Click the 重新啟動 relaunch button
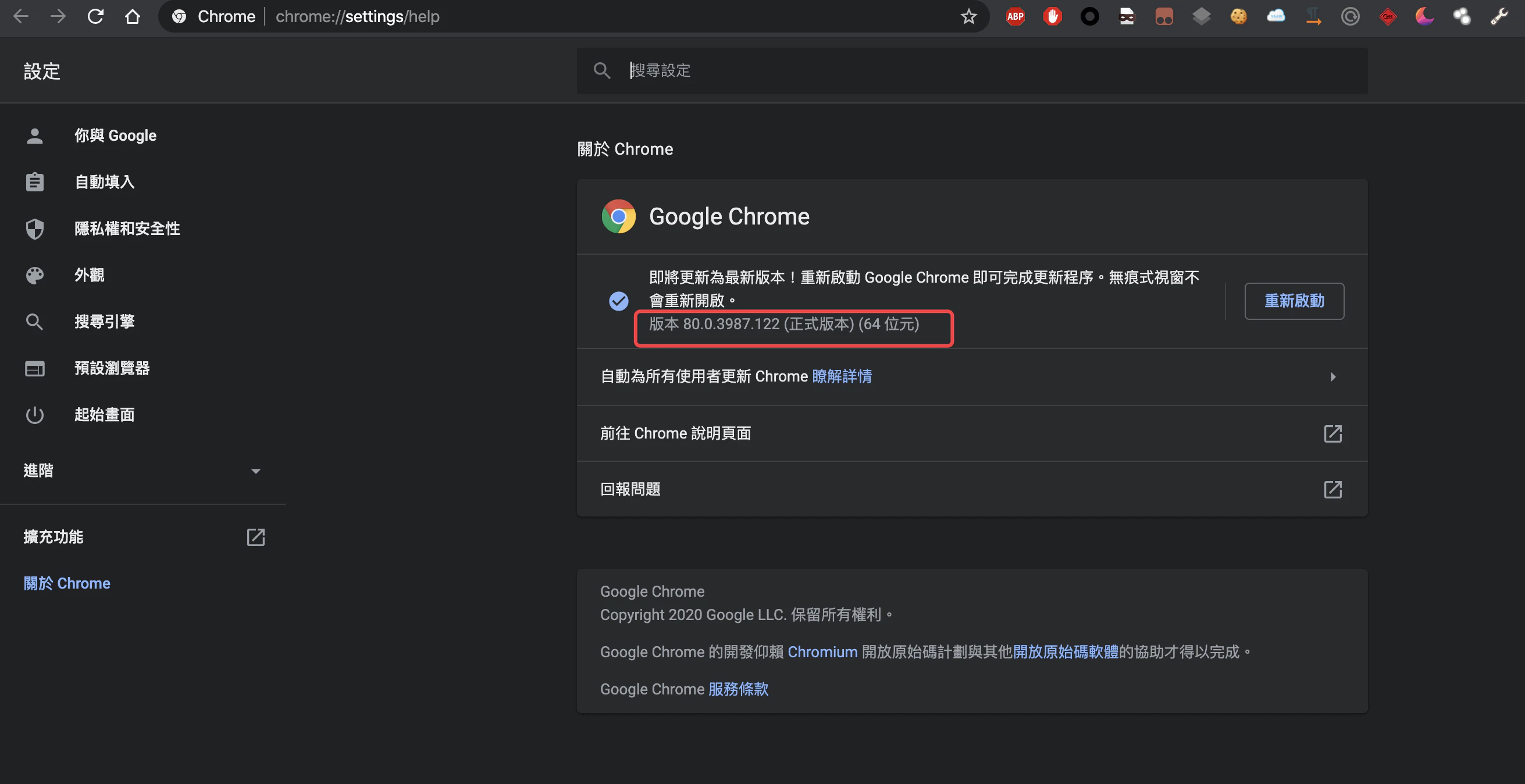 [1294, 301]
